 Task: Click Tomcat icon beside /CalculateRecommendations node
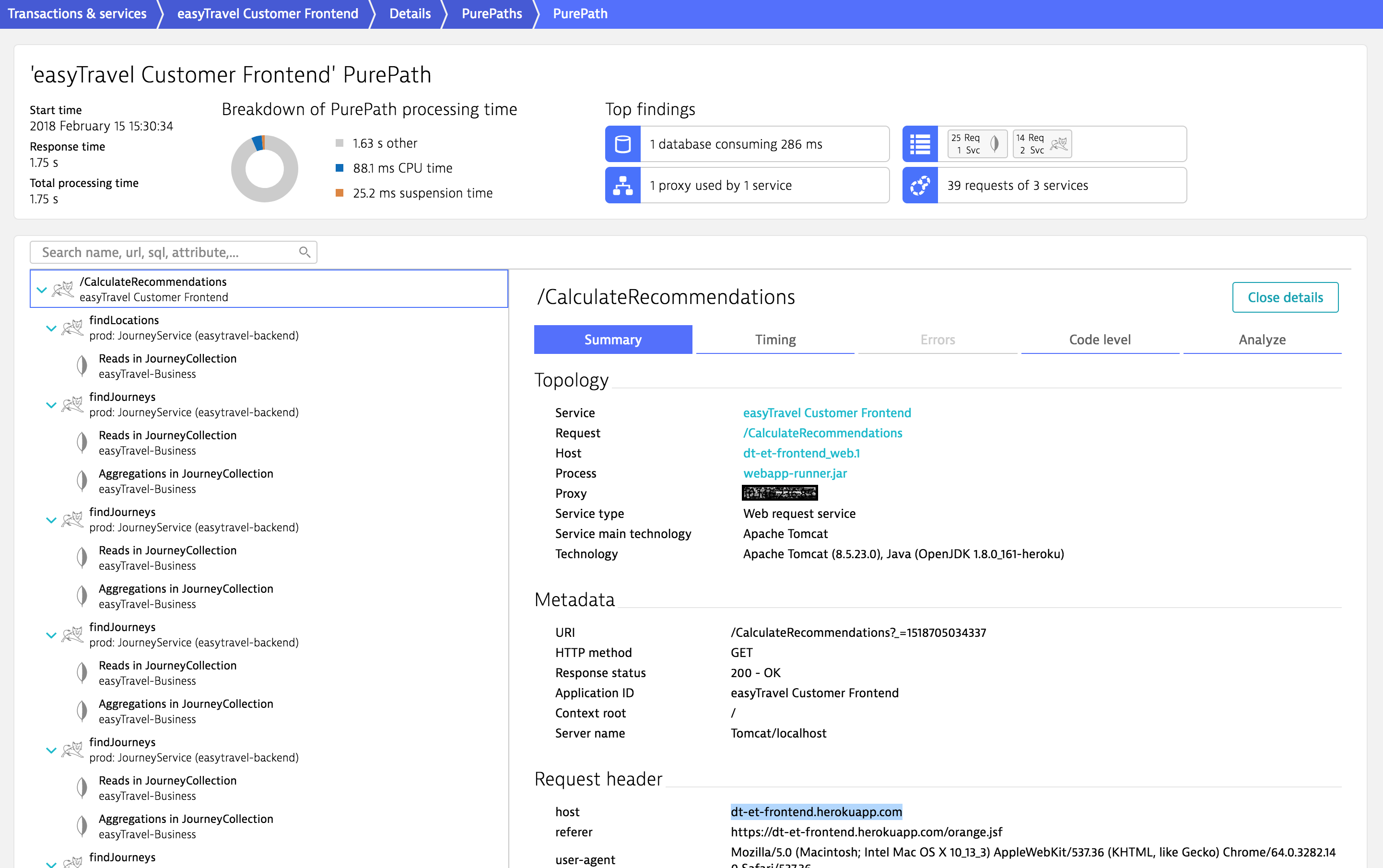[63, 289]
